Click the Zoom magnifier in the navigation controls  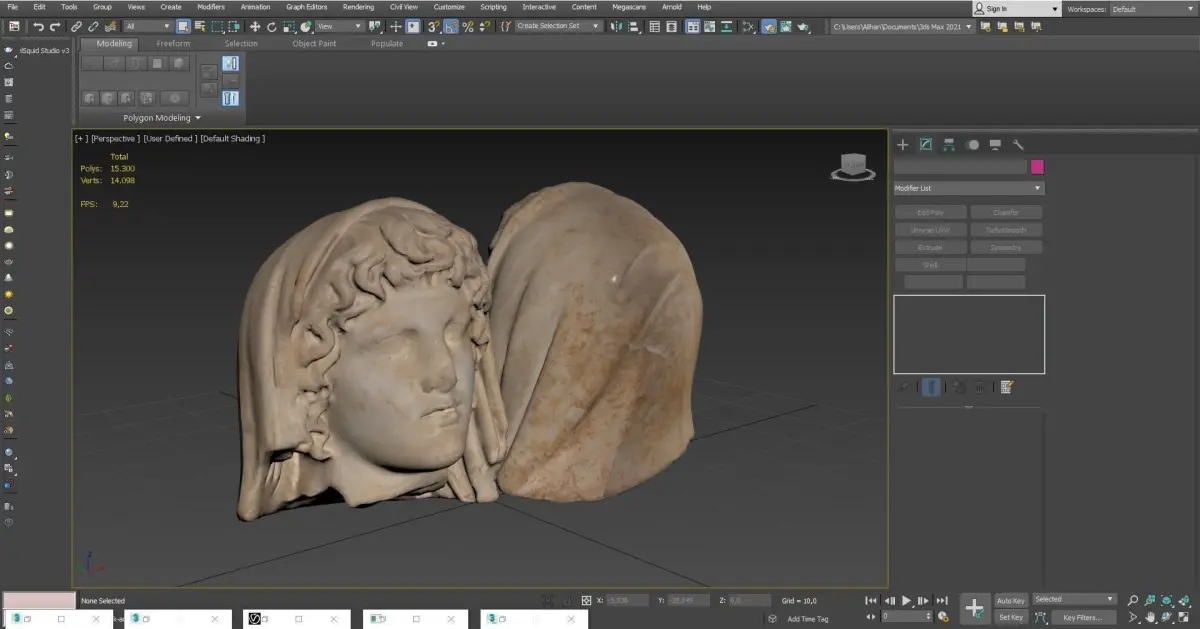tap(1133, 600)
